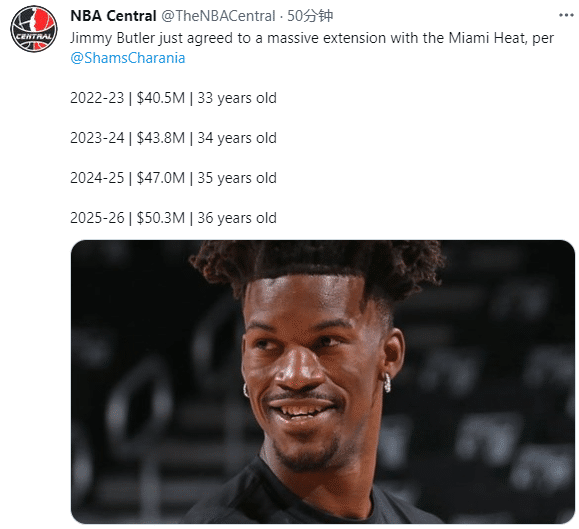The image size is (579, 529).
Task: Click the 2025-26 season text
Action: click(x=97, y=218)
